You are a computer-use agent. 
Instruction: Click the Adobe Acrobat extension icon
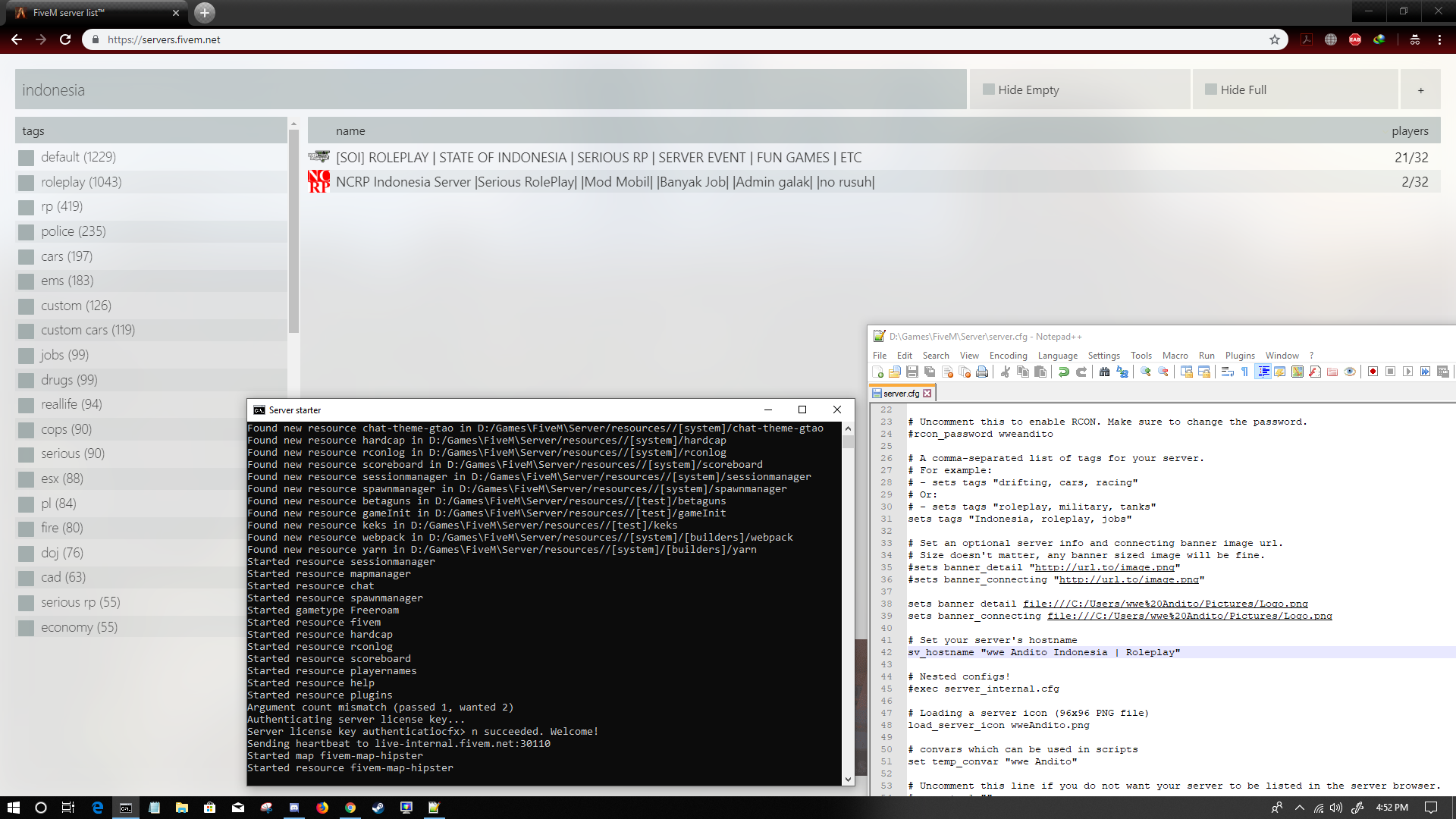pyautogui.click(x=1307, y=39)
